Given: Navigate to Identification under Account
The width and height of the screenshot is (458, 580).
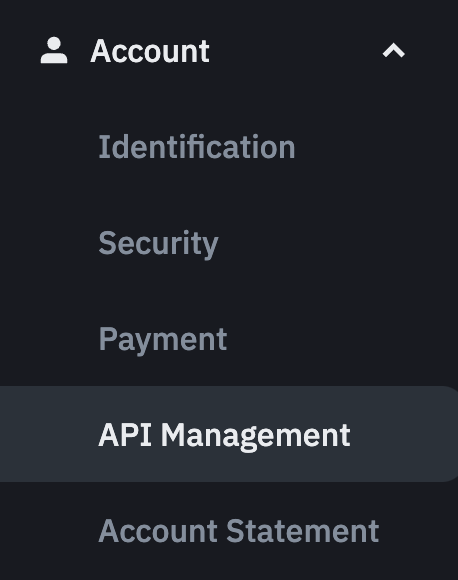Looking at the screenshot, I should click(197, 147).
